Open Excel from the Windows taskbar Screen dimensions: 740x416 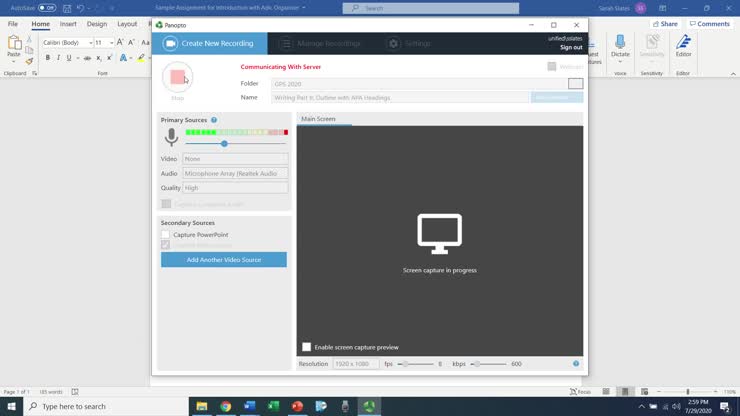[273, 406]
